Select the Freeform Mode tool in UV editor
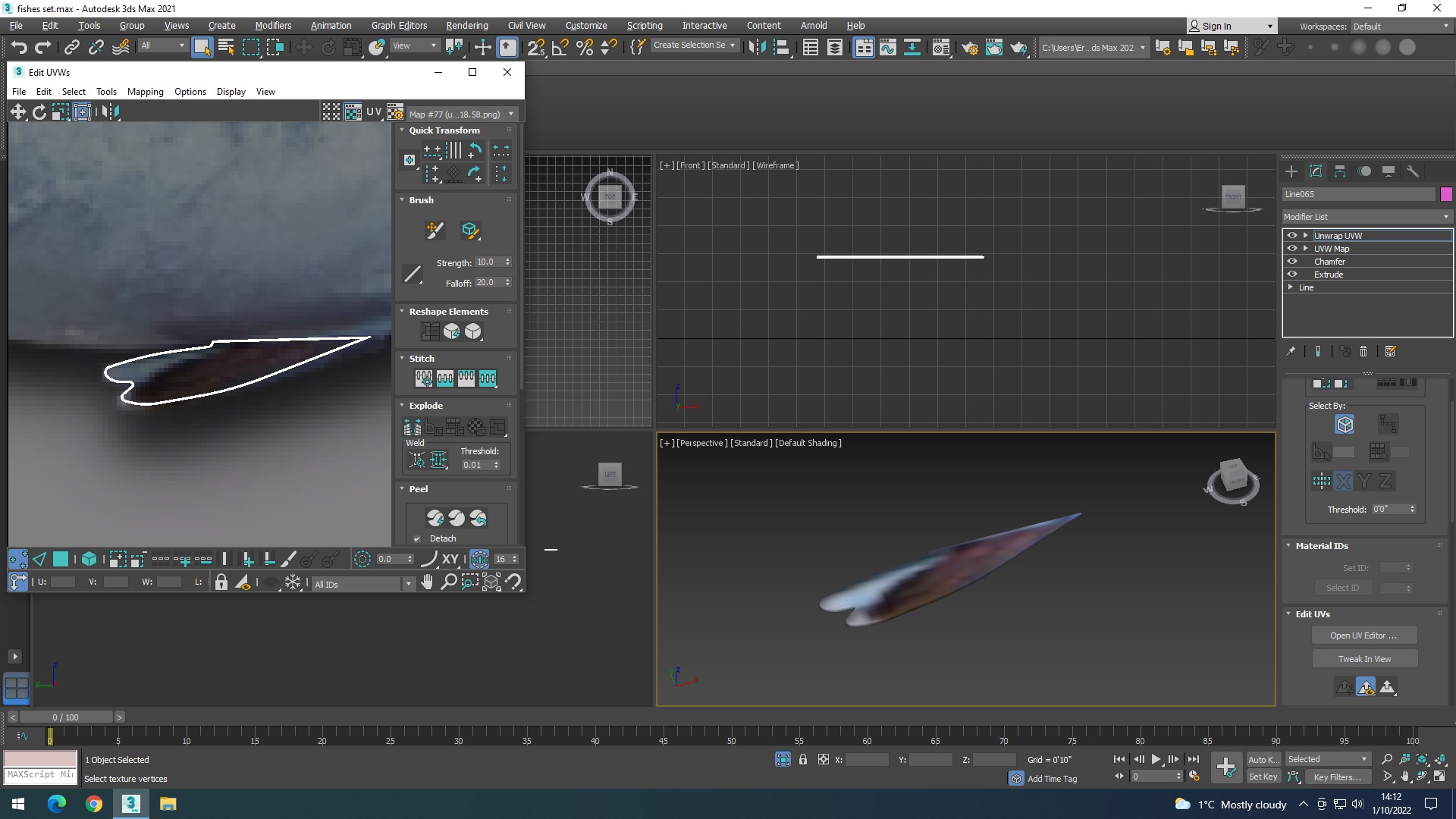This screenshot has width=1456, height=819. click(x=82, y=112)
